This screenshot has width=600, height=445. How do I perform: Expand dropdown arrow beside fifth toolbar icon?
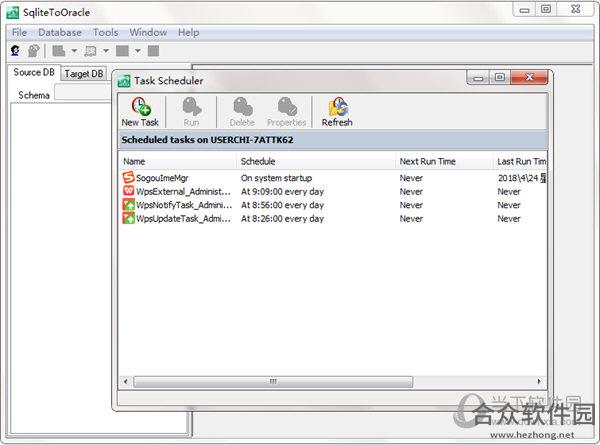(x=138, y=51)
